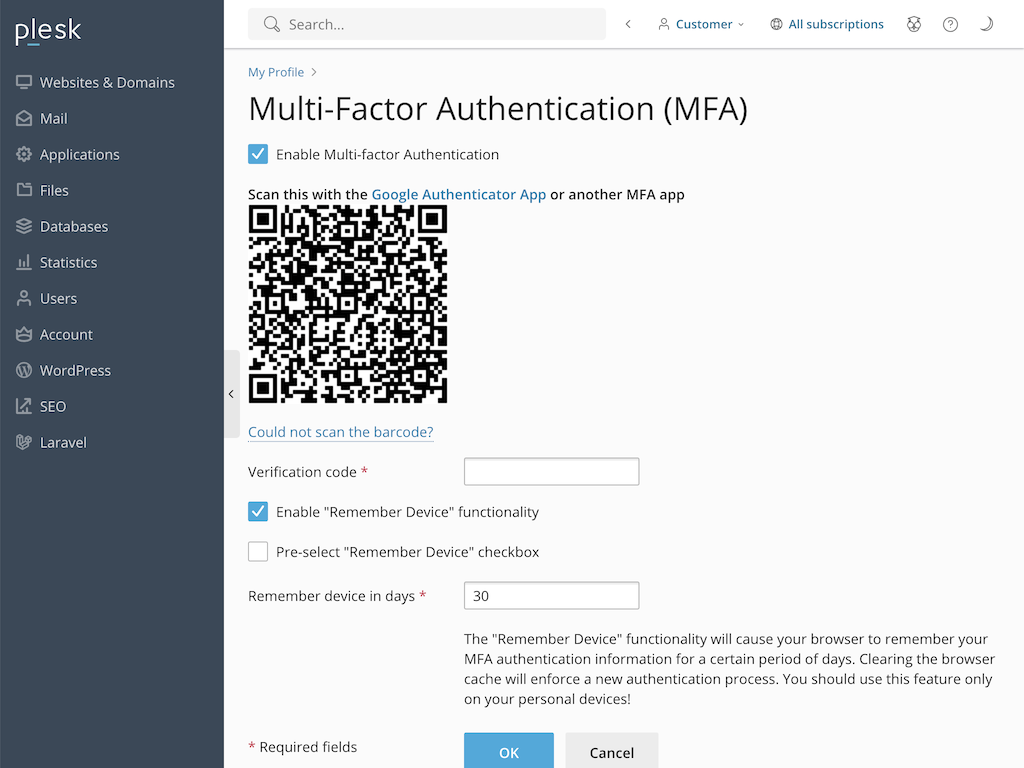This screenshot has height=768, width=1024.
Task: Click the back chevron next to search
Action: [627, 24]
